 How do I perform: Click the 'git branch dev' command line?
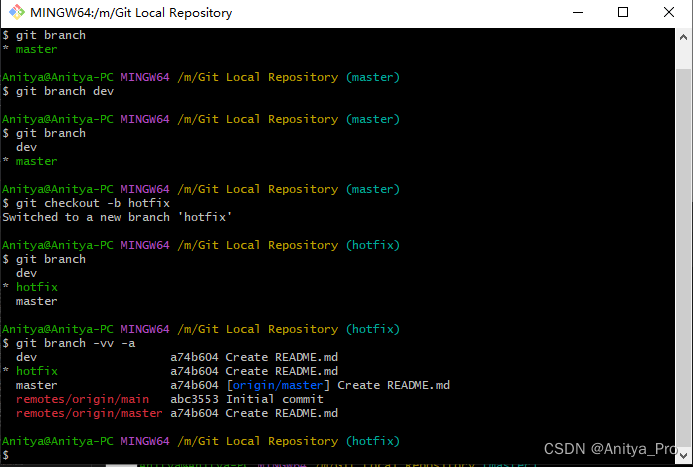tap(58, 91)
